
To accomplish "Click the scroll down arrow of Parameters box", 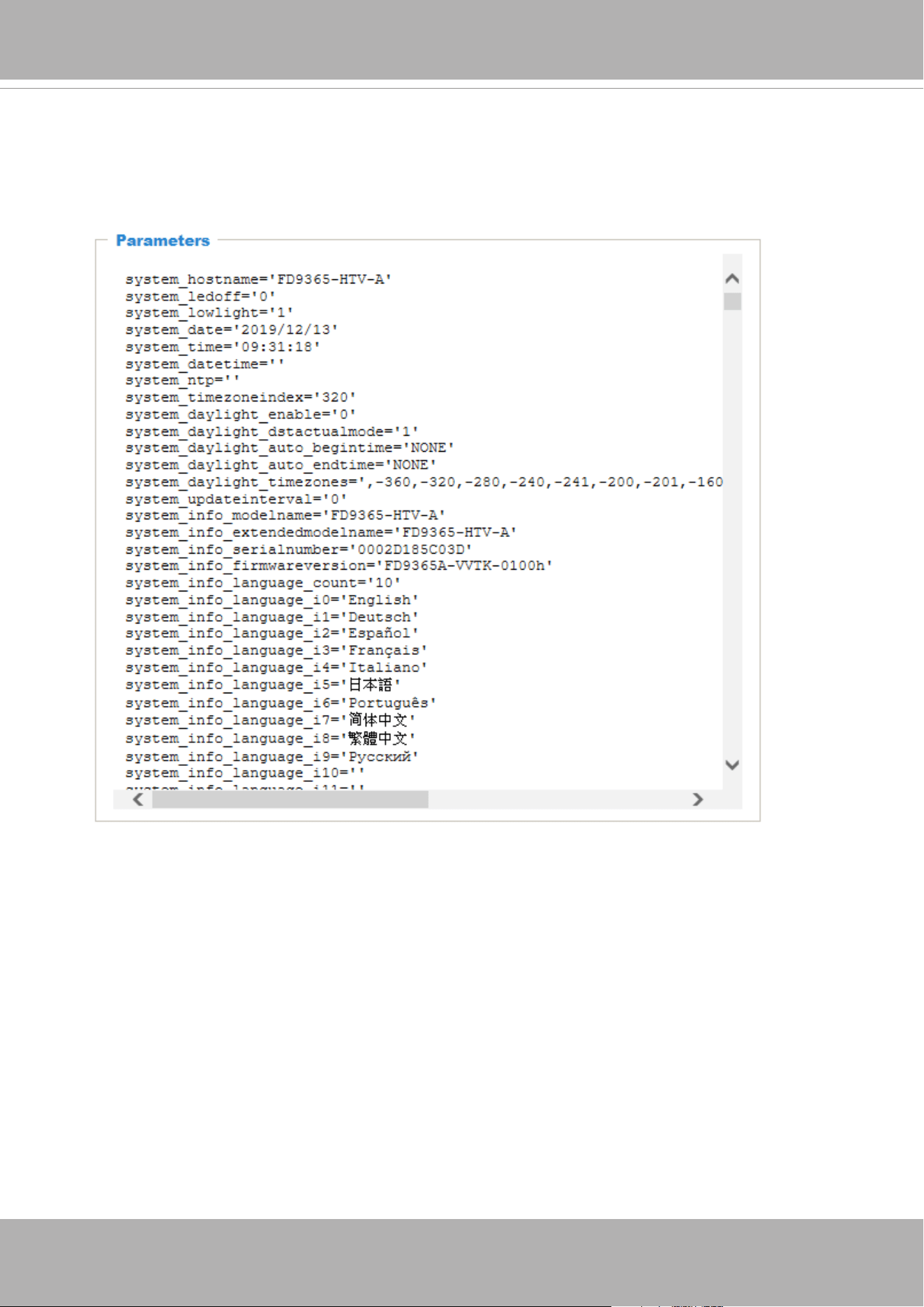I will 732,765.
